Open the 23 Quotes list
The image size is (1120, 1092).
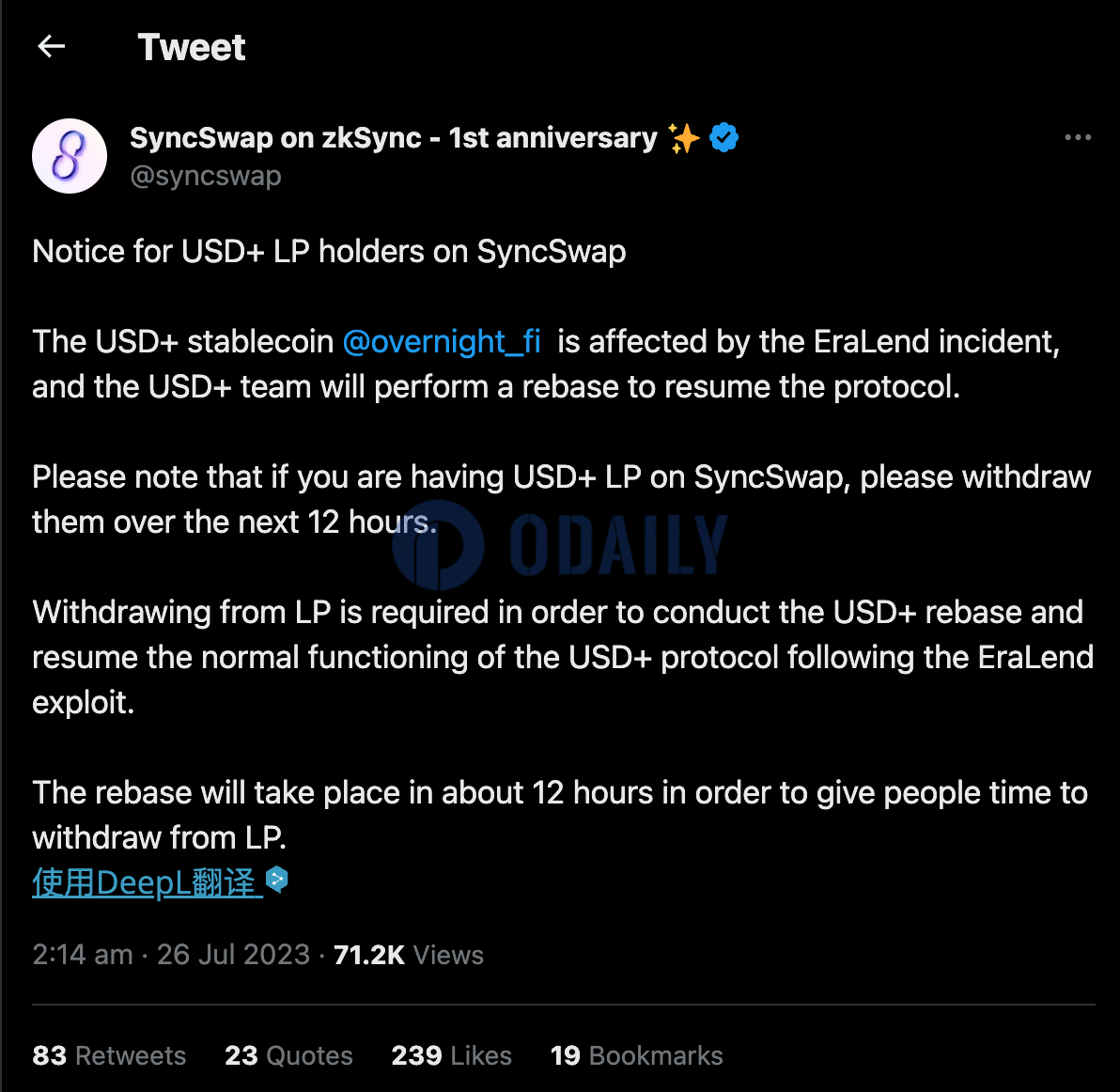(288, 1055)
